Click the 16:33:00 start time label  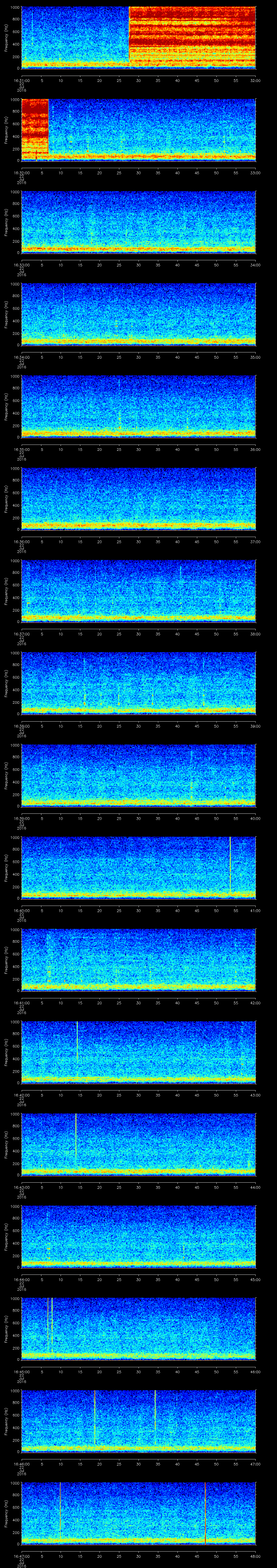(x=21, y=265)
